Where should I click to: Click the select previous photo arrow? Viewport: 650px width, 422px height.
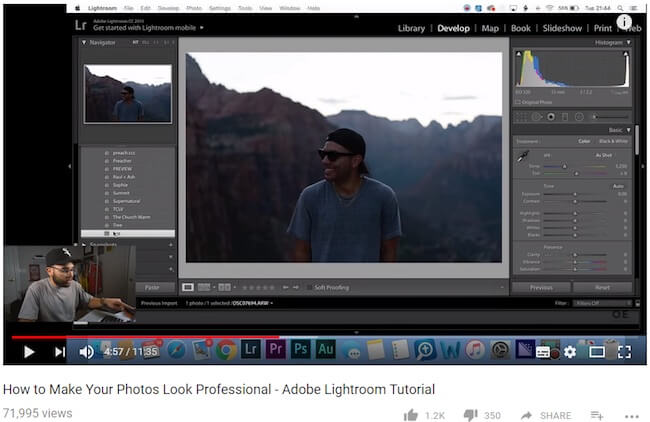click(x=285, y=287)
